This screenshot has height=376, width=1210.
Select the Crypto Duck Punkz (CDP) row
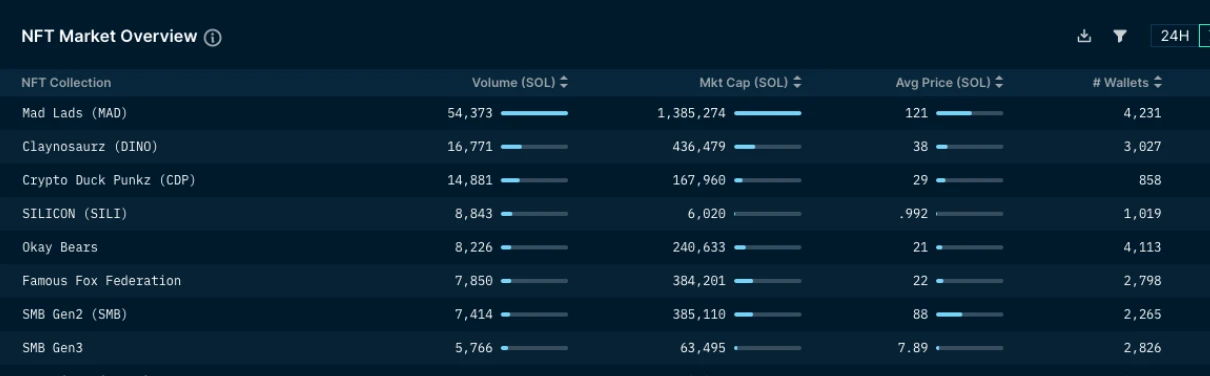click(605, 180)
